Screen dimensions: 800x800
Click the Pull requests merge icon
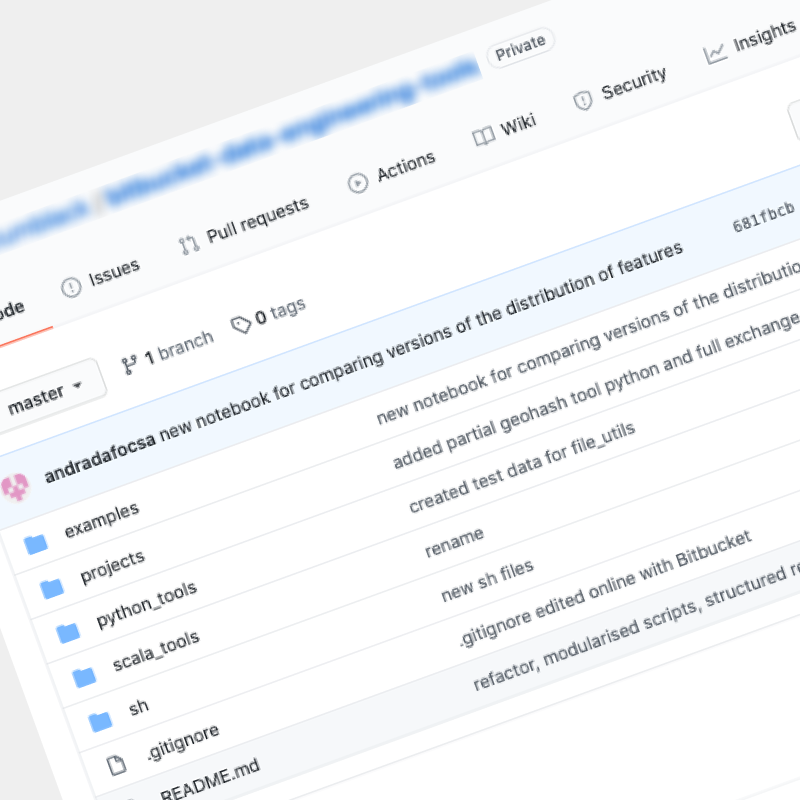189,245
